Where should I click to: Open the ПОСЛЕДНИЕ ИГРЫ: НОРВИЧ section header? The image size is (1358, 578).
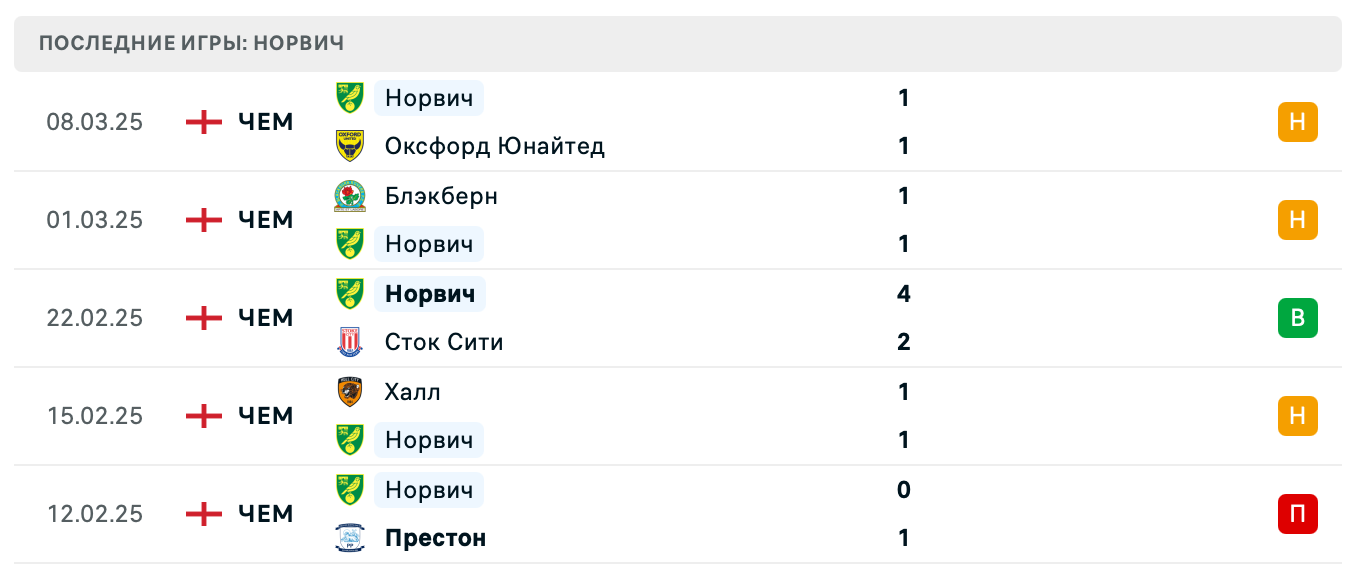point(190,43)
